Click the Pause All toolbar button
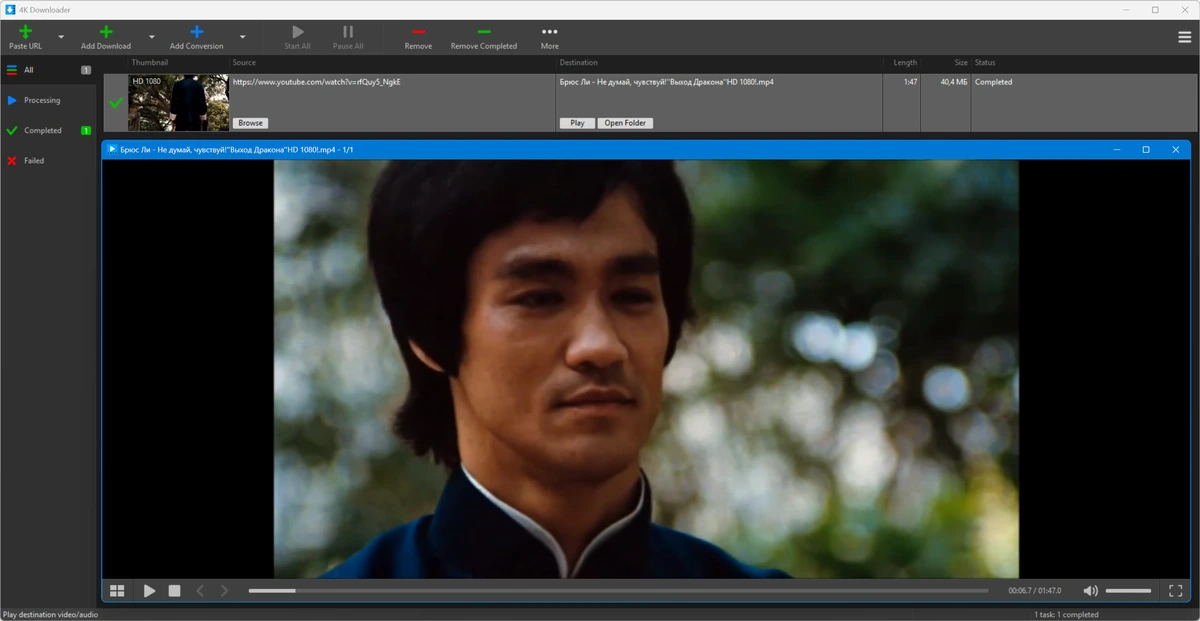This screenshot has width=1200, height=621. pyautogui.click(x=348, y=37)
